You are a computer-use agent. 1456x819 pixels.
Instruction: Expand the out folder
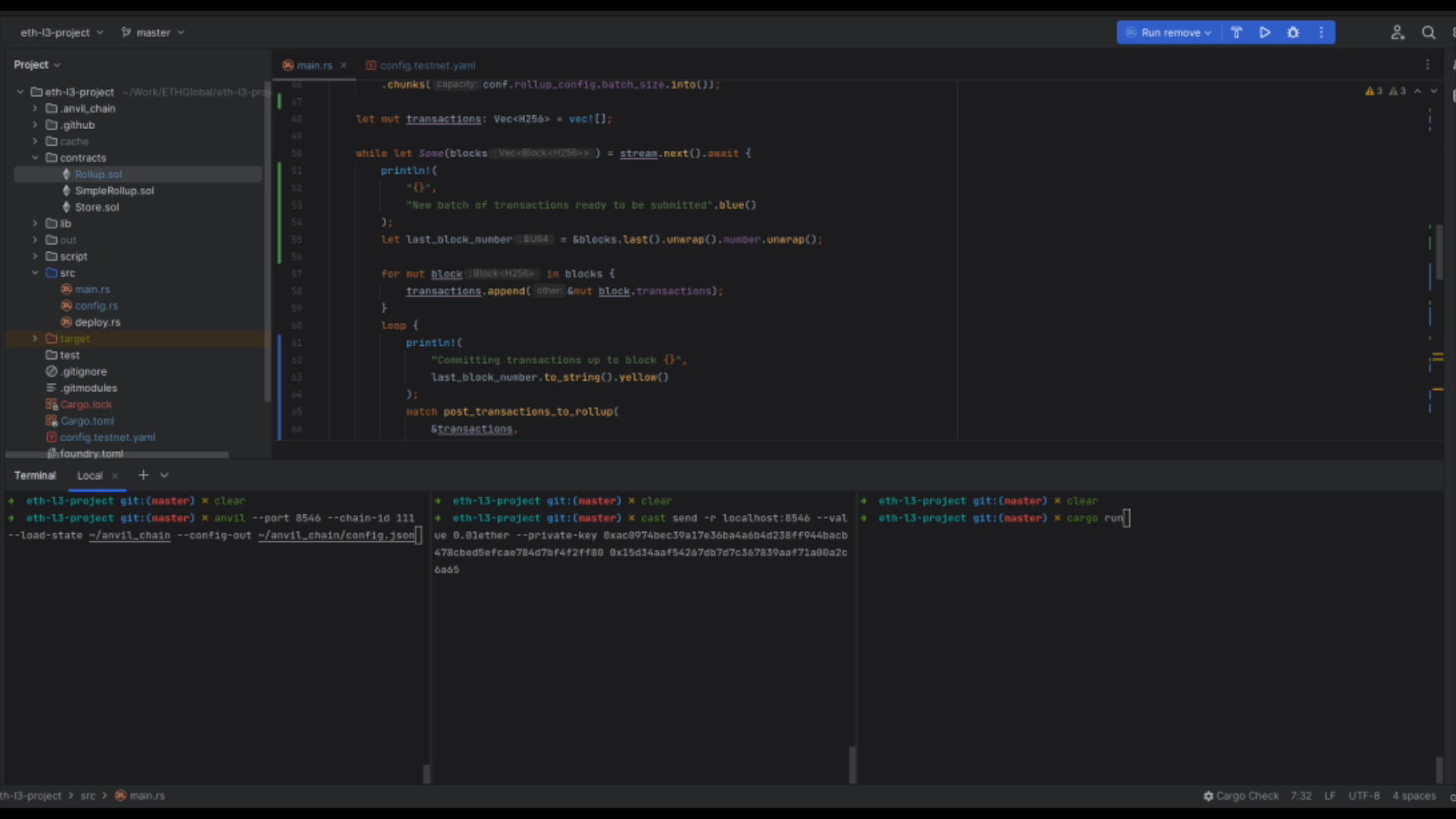point(35,240)
